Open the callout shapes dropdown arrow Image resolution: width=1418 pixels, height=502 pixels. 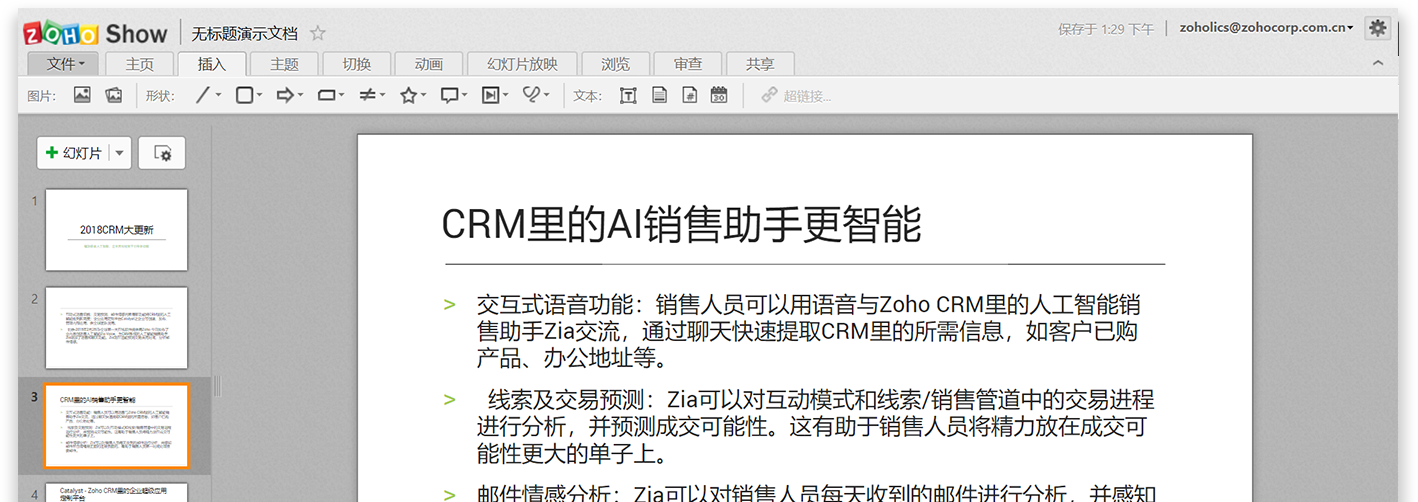(x=464, y=96)
